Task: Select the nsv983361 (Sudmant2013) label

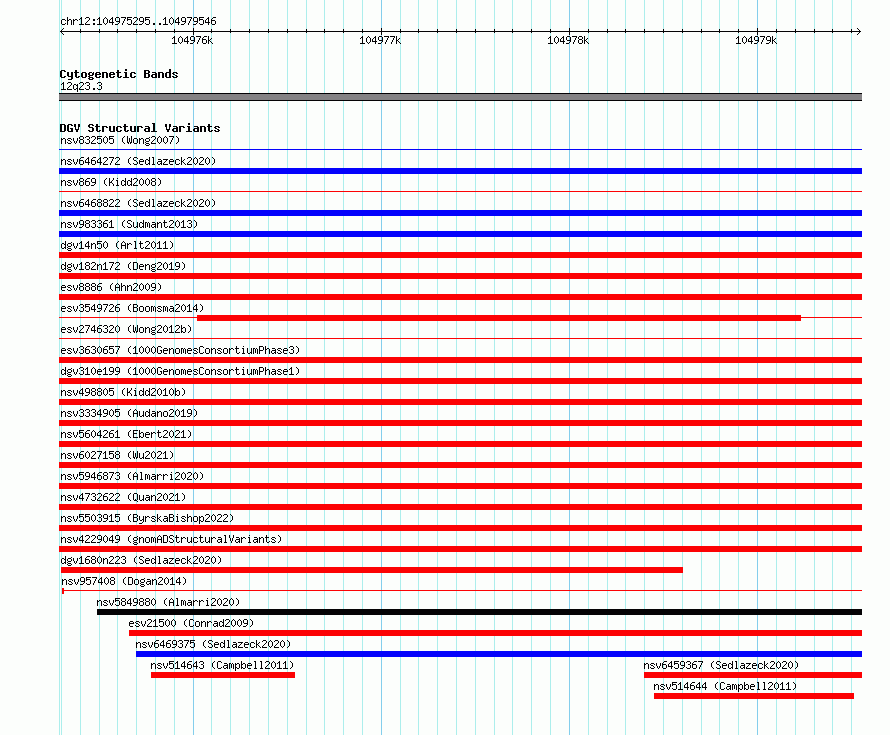Action: (129, 224)
